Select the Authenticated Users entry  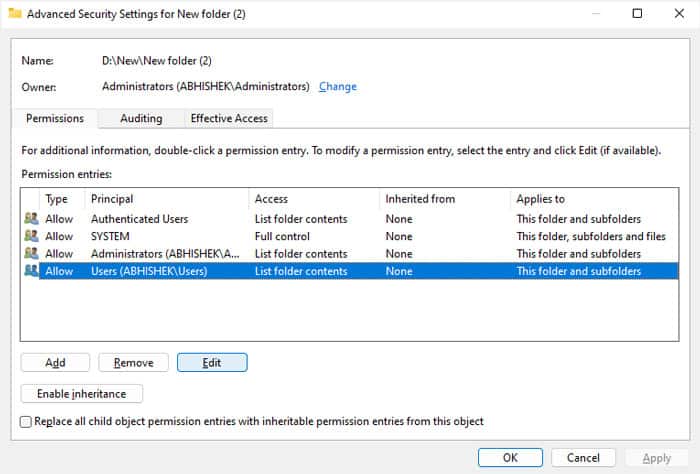350,219
